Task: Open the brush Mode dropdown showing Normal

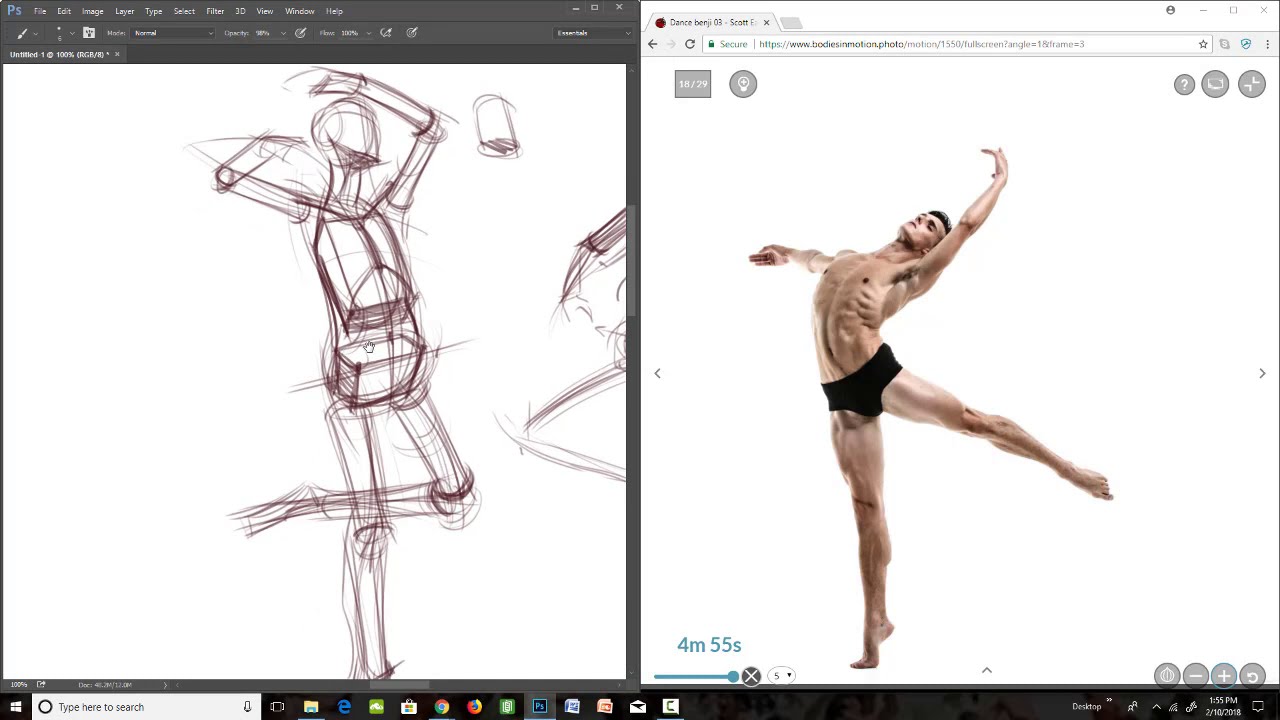Action: point(173,33)
